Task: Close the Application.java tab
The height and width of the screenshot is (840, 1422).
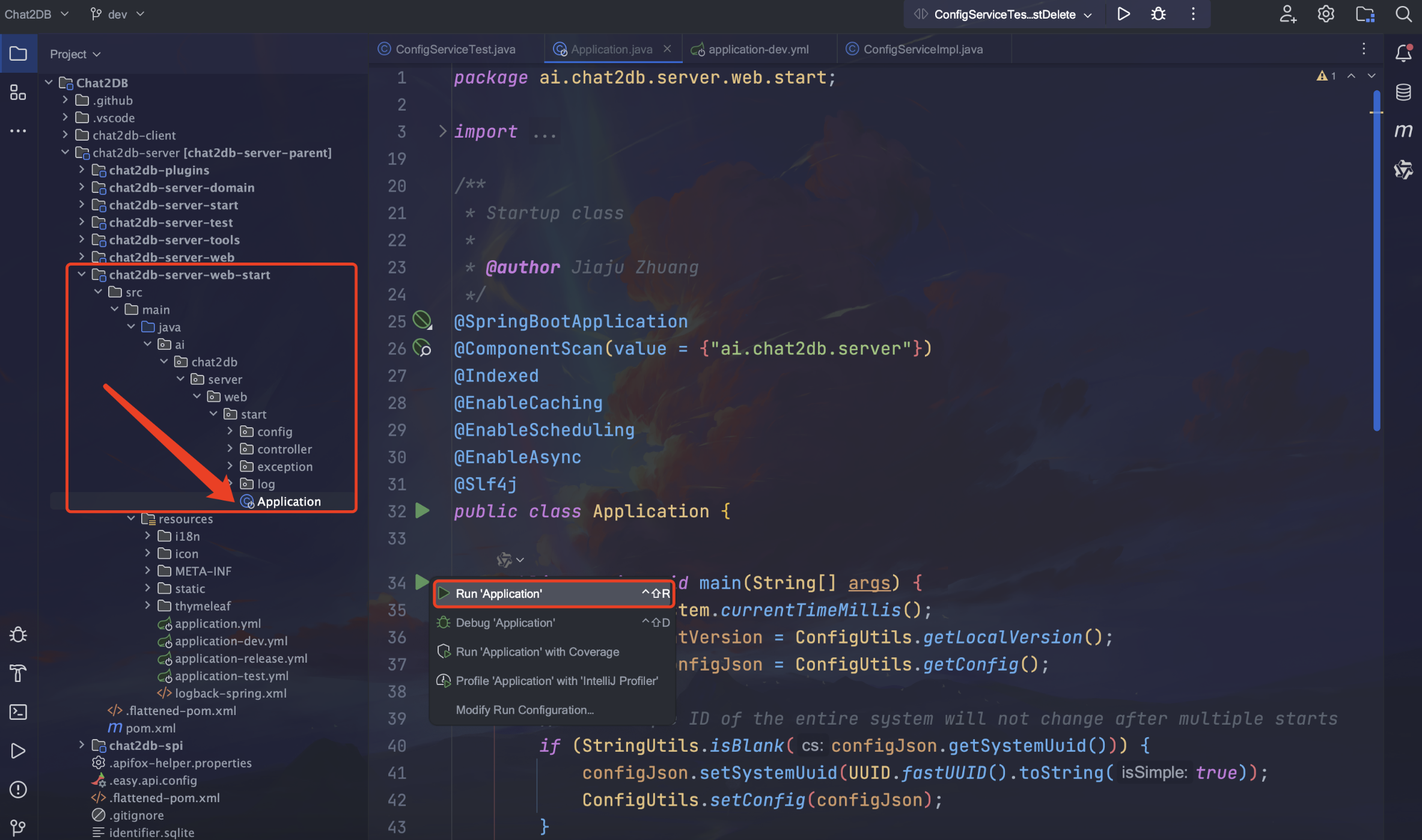Action: point(667,49)
